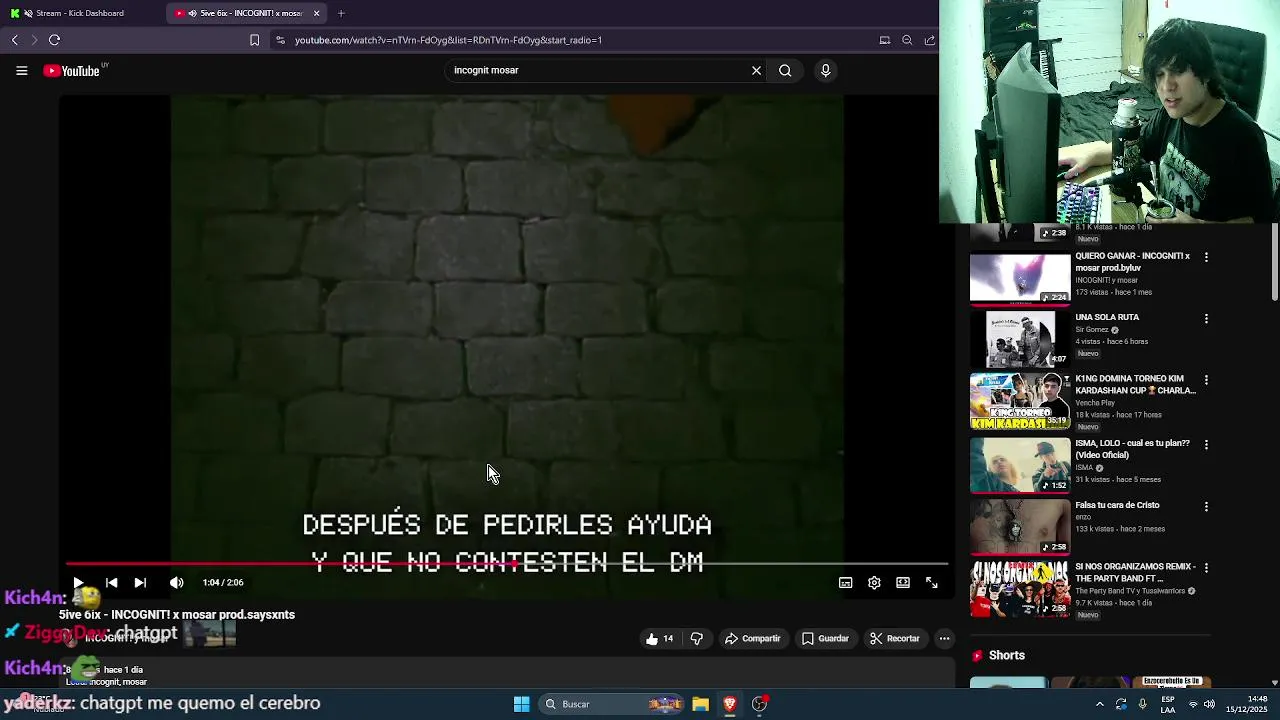Click the Shorts section heading
1280x720 pixels.
pyautogui.click(x=1007, y=656)
